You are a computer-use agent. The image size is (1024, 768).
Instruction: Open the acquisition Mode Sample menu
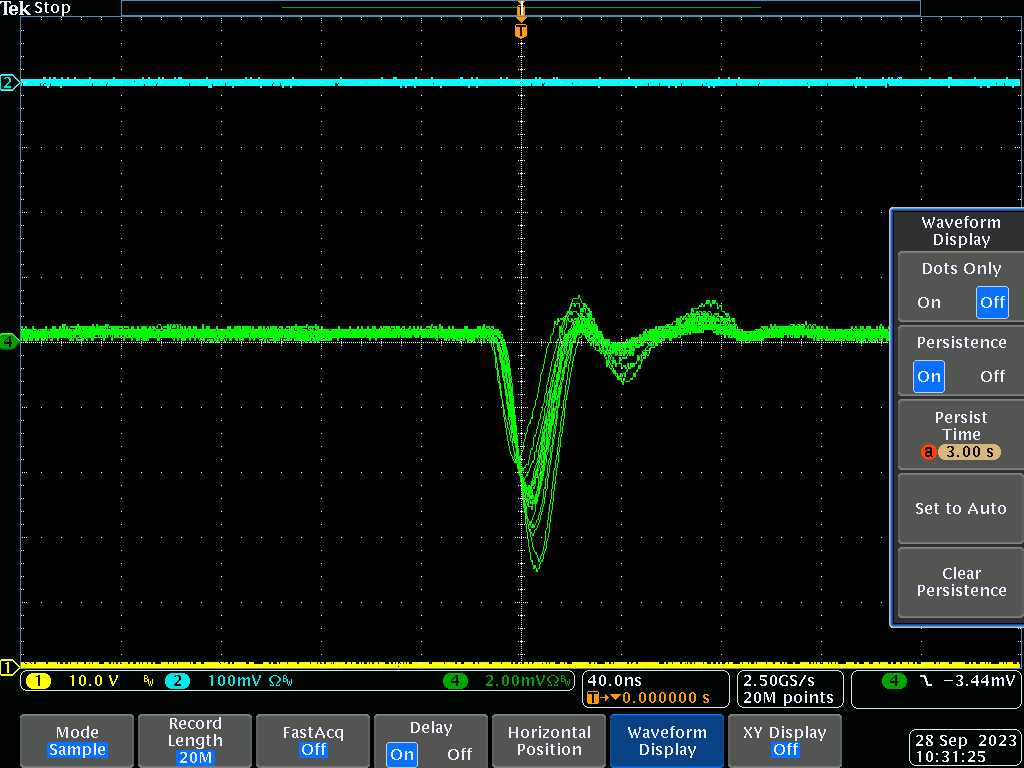(x=77, y=741)
